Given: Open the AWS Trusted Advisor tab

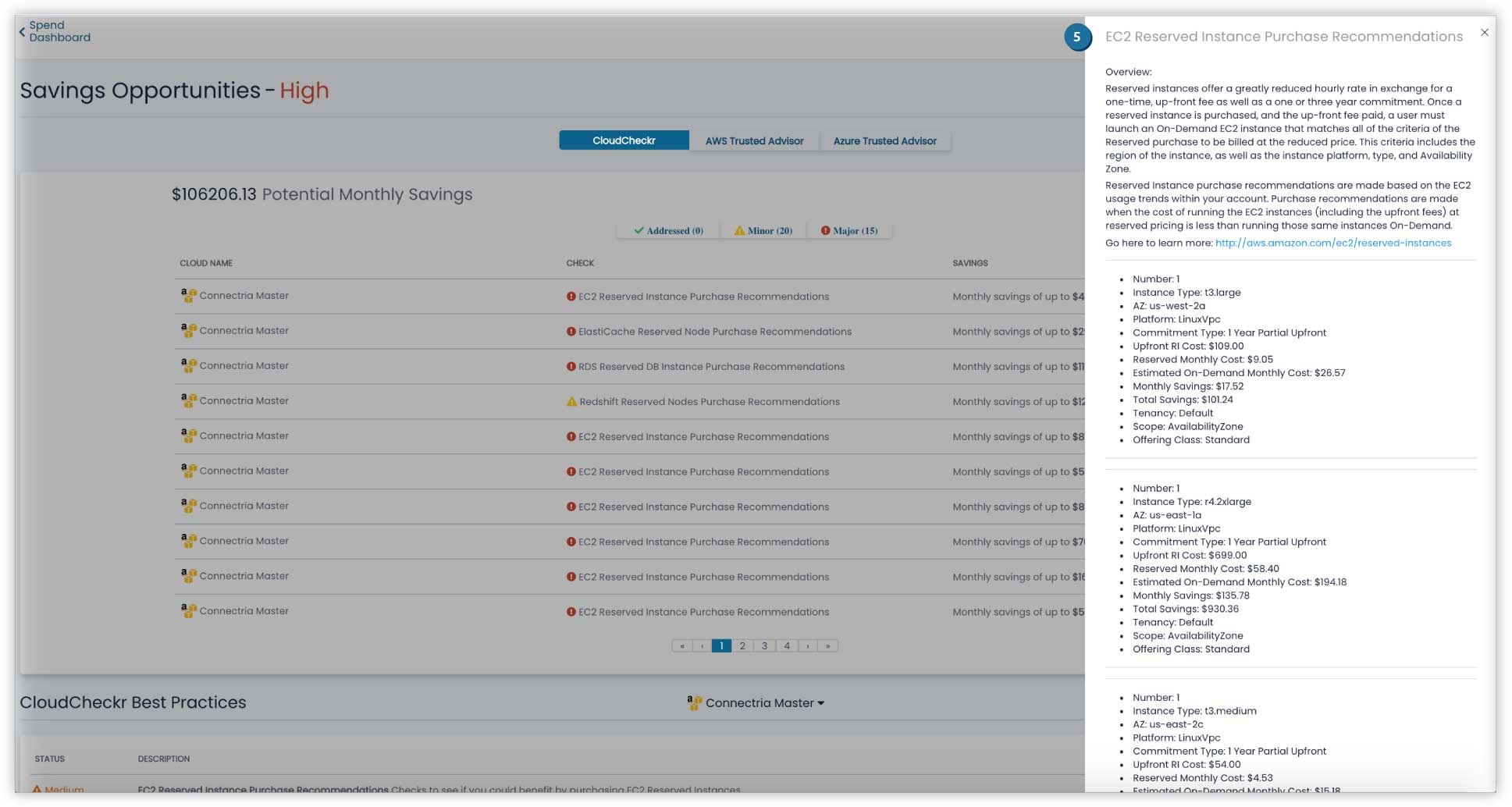Looking at the screenshot, I should click(754, 141).
